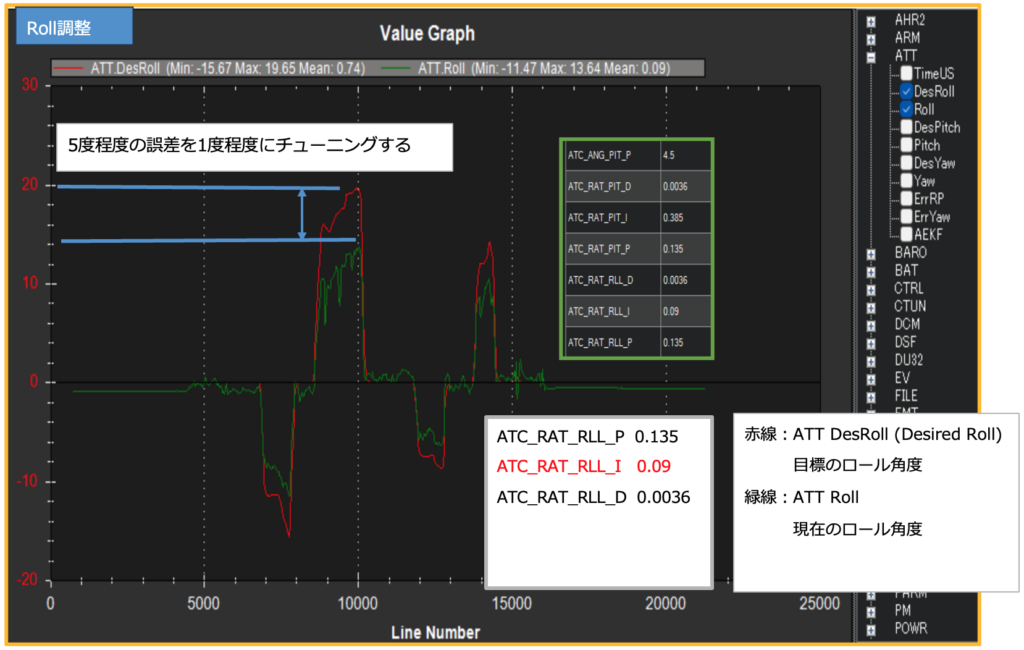Click the Line Number axis label
Viewport: 1024px width, 650px height.
[x=435, y=632]
